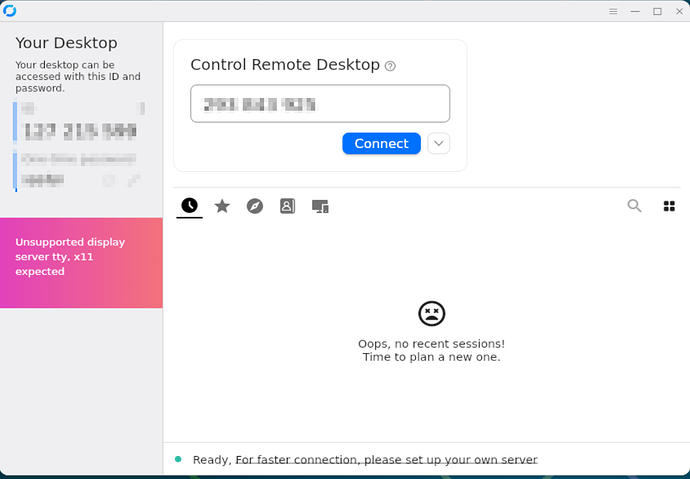Expand the dropdown arrow beside Connect

click(x=438, y=143)
